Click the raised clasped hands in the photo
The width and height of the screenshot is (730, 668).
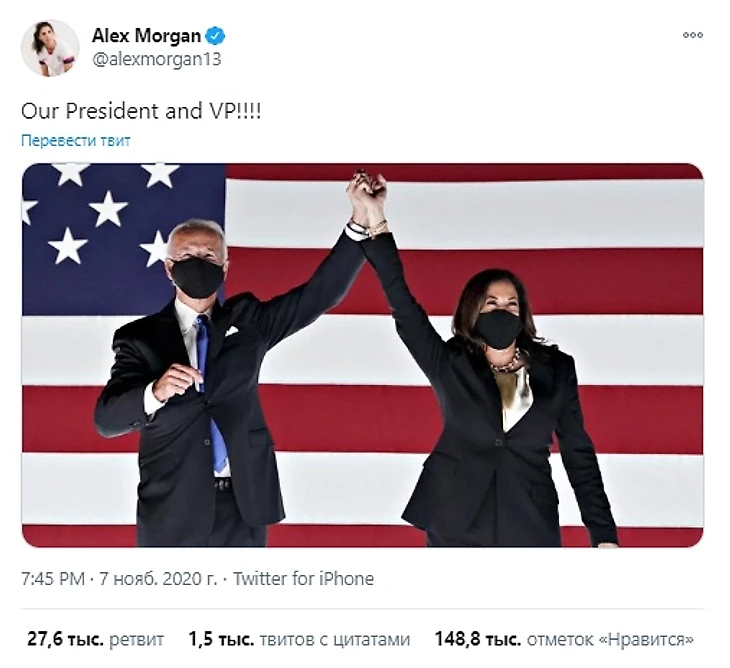point(367,201)
